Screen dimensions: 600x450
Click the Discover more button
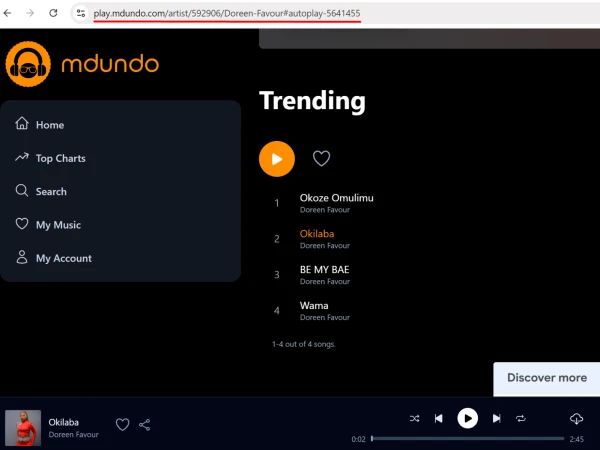pos(547,378)
